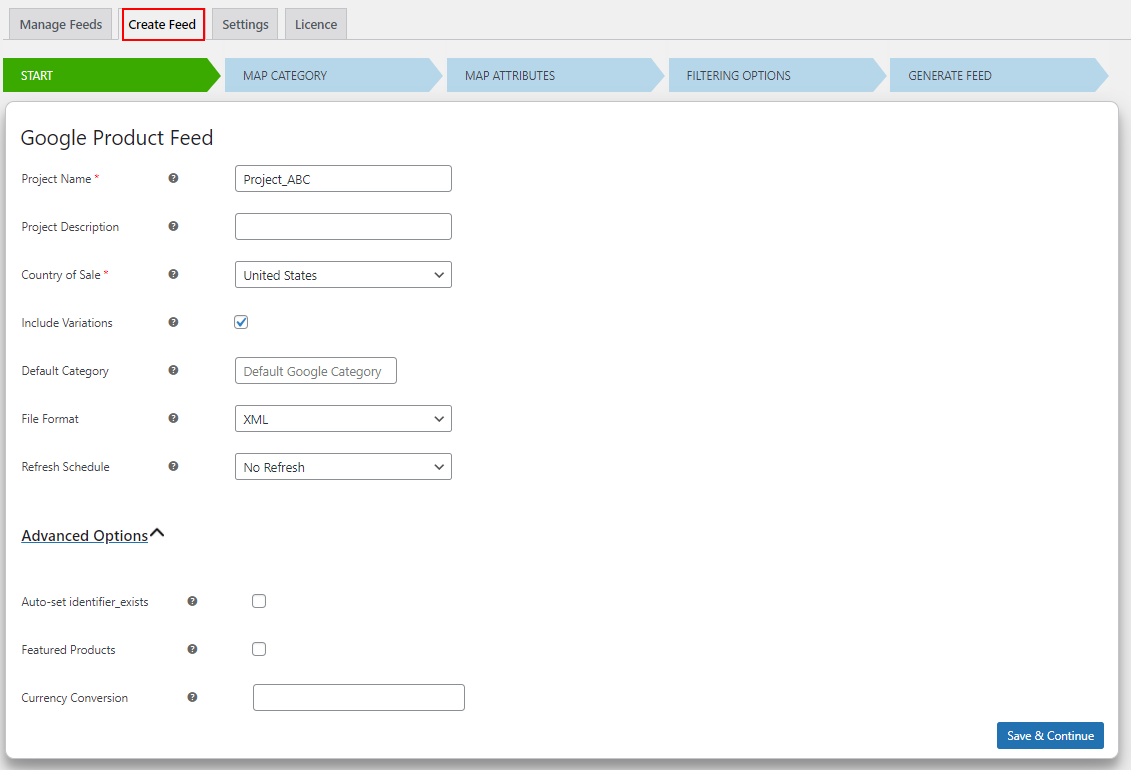Image resolution: width=1131 pixels, height=770 pixels.
Task: Click the Refresh Schedule label
Action: click(66, 466)
